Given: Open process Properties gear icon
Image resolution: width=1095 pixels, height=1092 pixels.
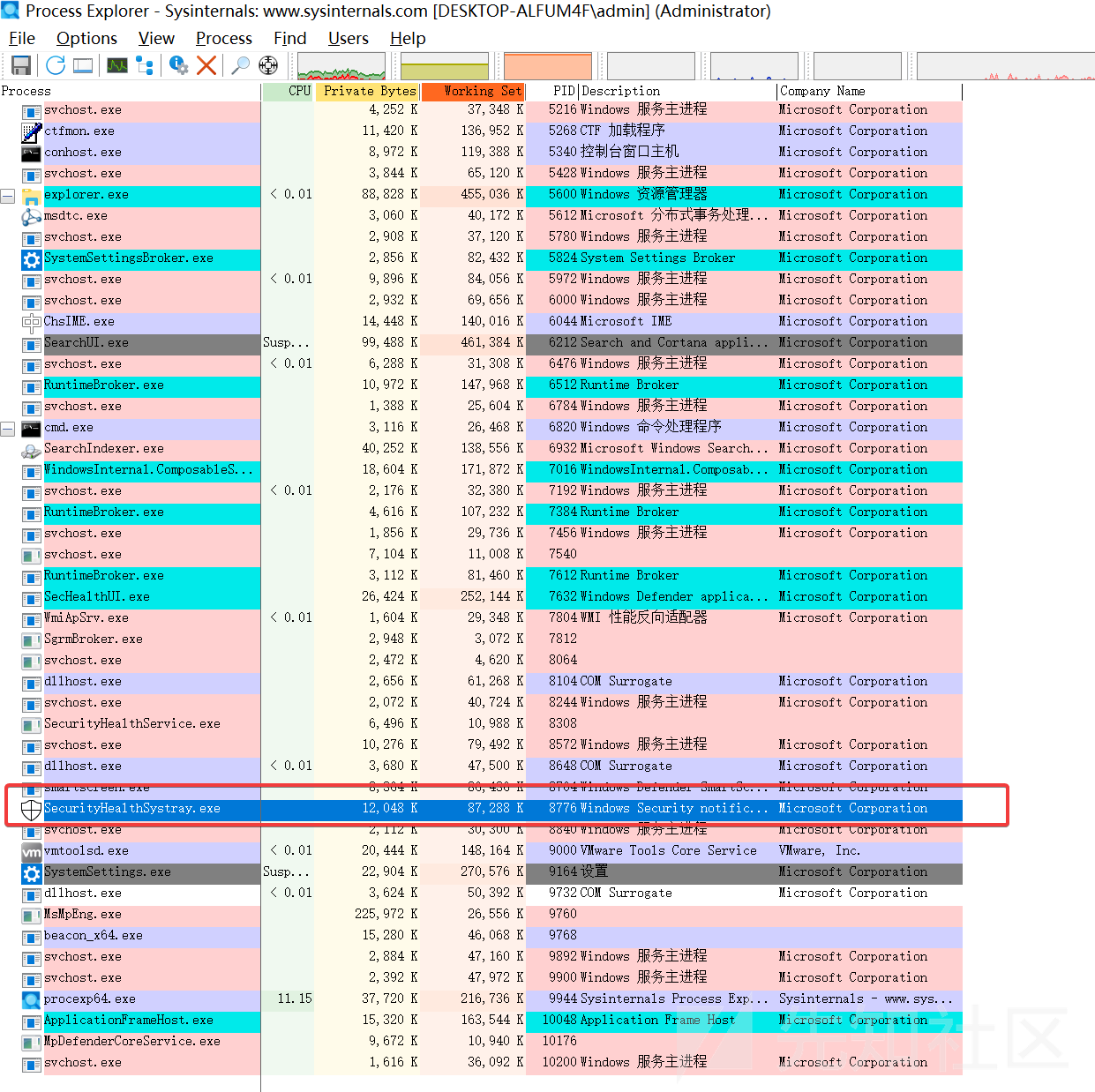Looking at the screenshot, I should pos(179,65).
